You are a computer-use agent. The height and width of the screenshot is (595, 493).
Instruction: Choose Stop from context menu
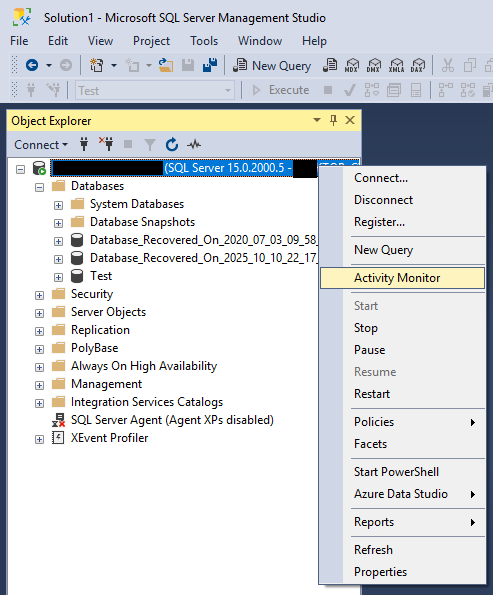pos(402,328)
